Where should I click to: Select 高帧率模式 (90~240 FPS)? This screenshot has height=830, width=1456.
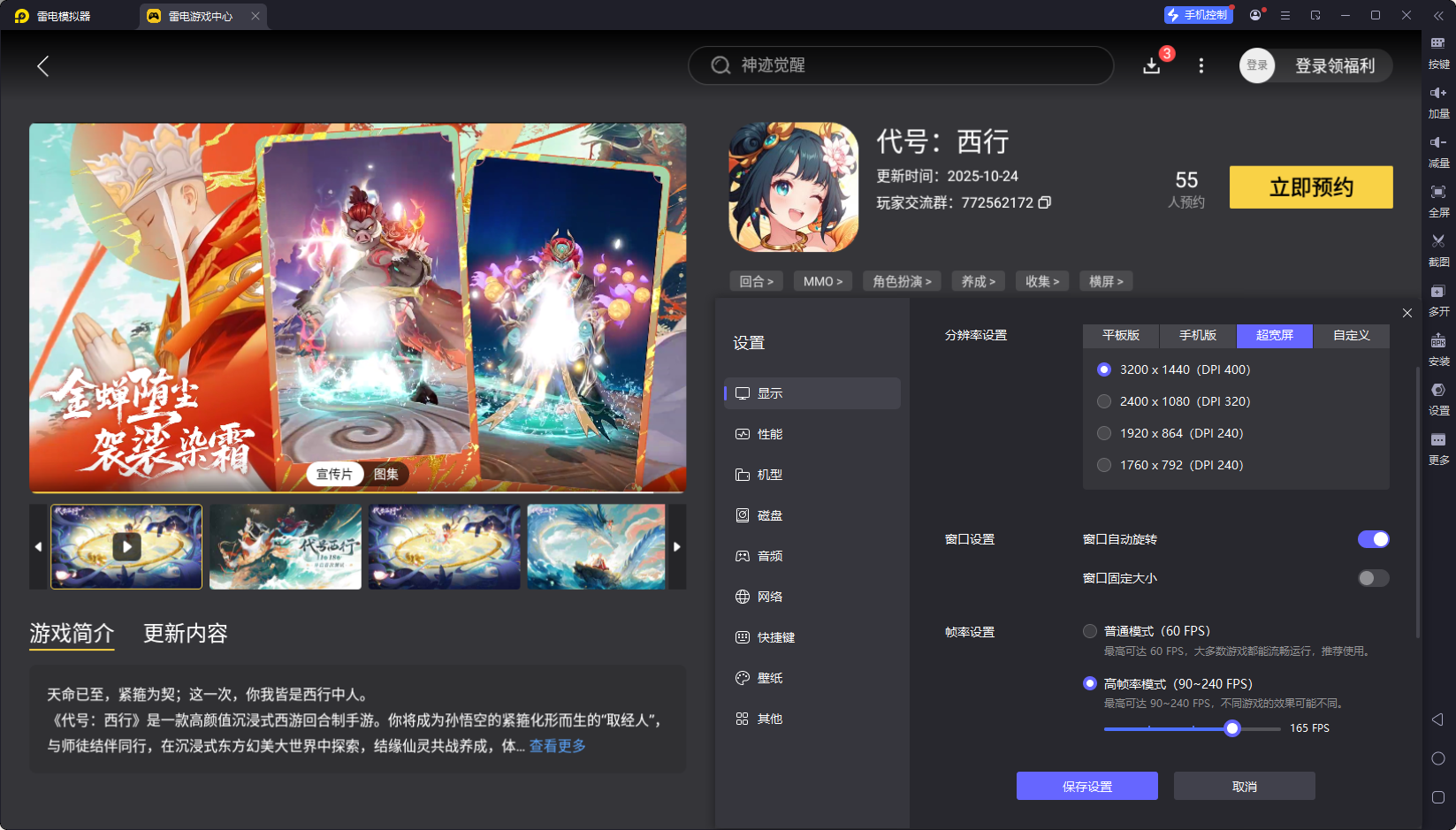click(1090, 683)
